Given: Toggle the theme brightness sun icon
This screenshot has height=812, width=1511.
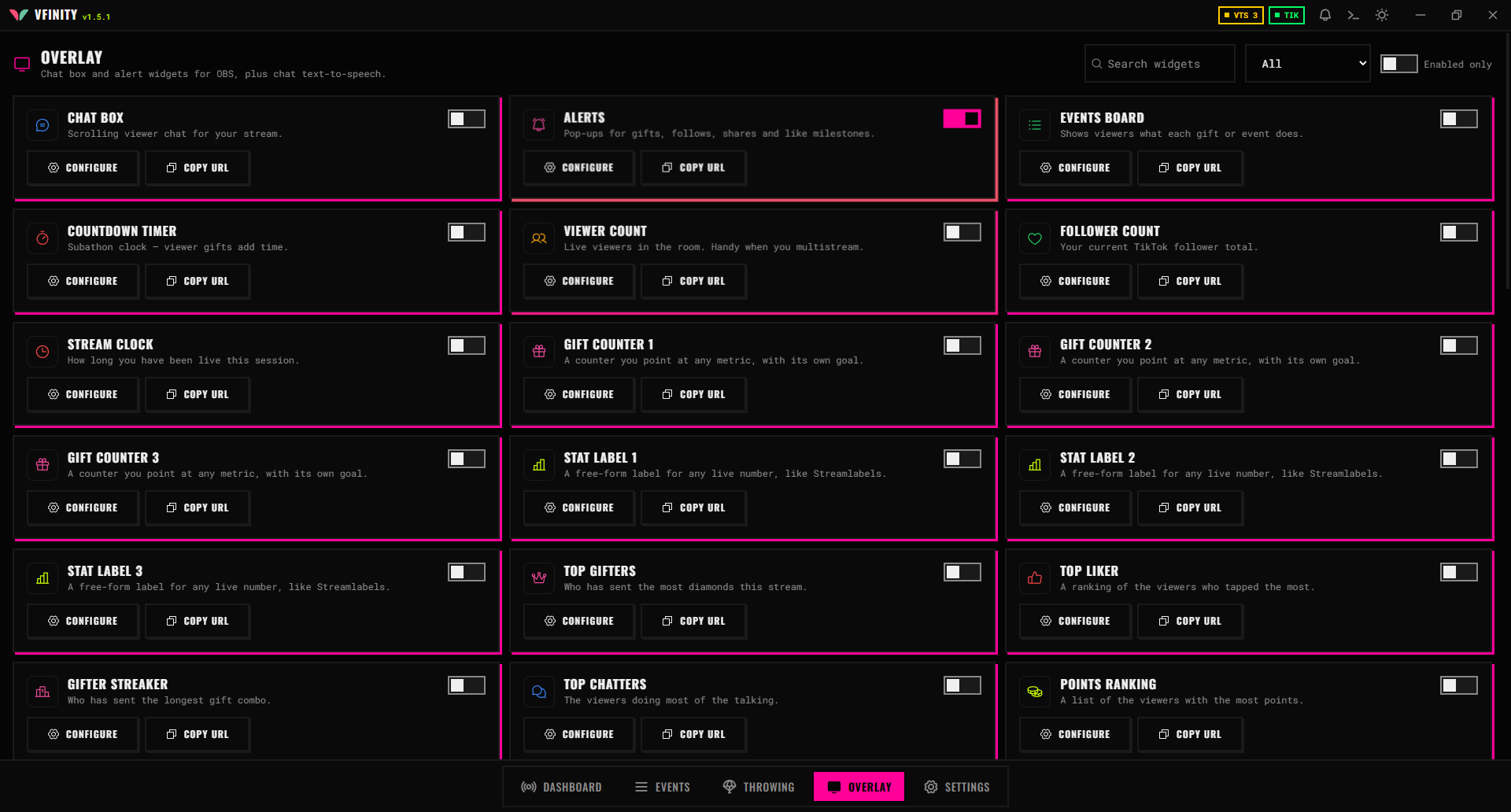Looking at the screenshot, I should [1382, 15].
